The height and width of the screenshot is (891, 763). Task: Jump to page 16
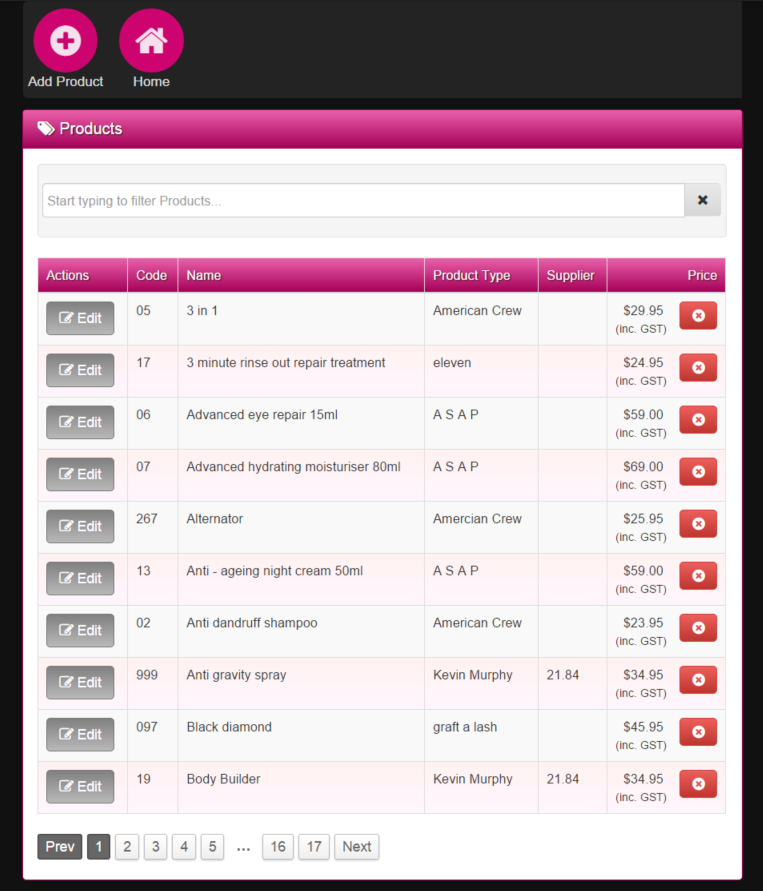(x=278, y=847)
